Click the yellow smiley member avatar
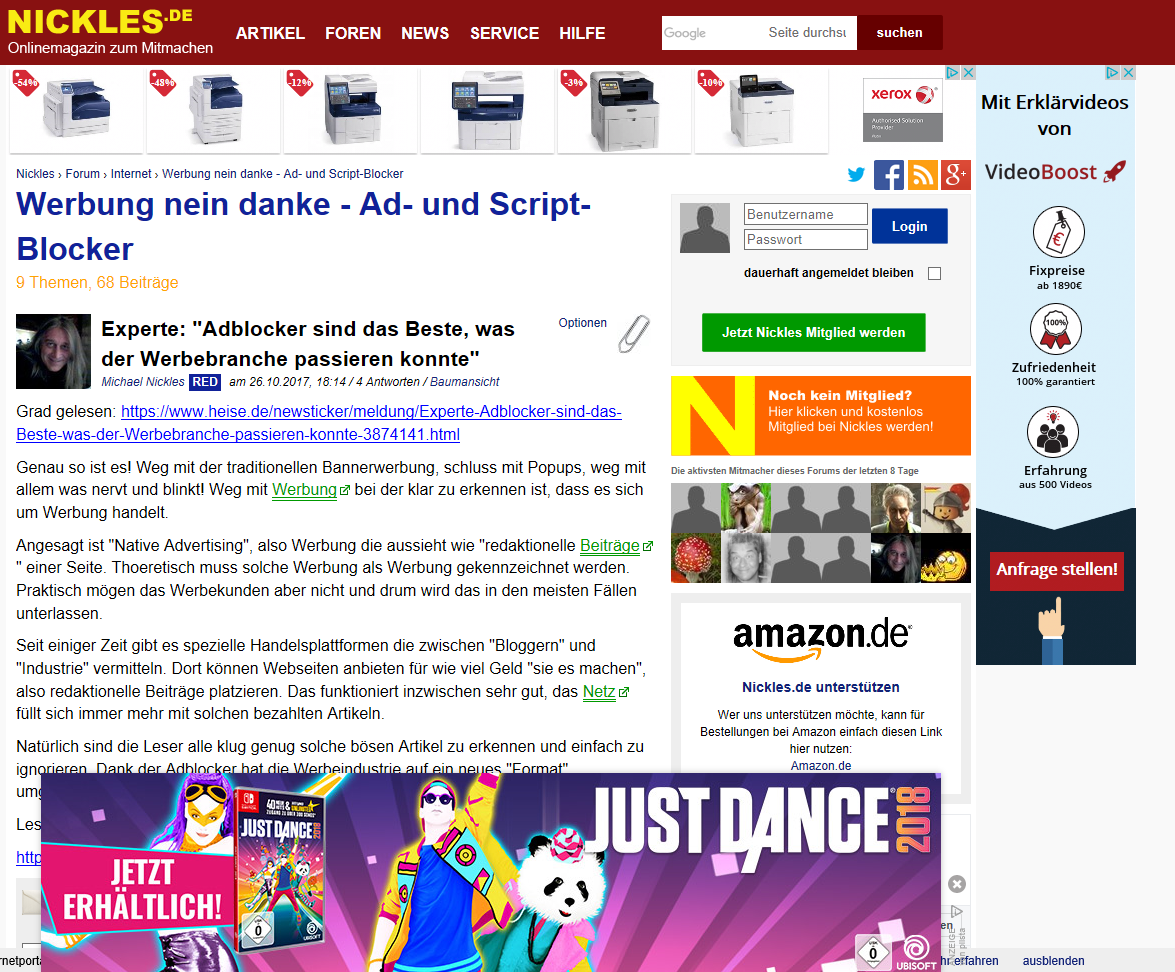The width and height of the screenshot is (1175, 972). click(946, 558)
